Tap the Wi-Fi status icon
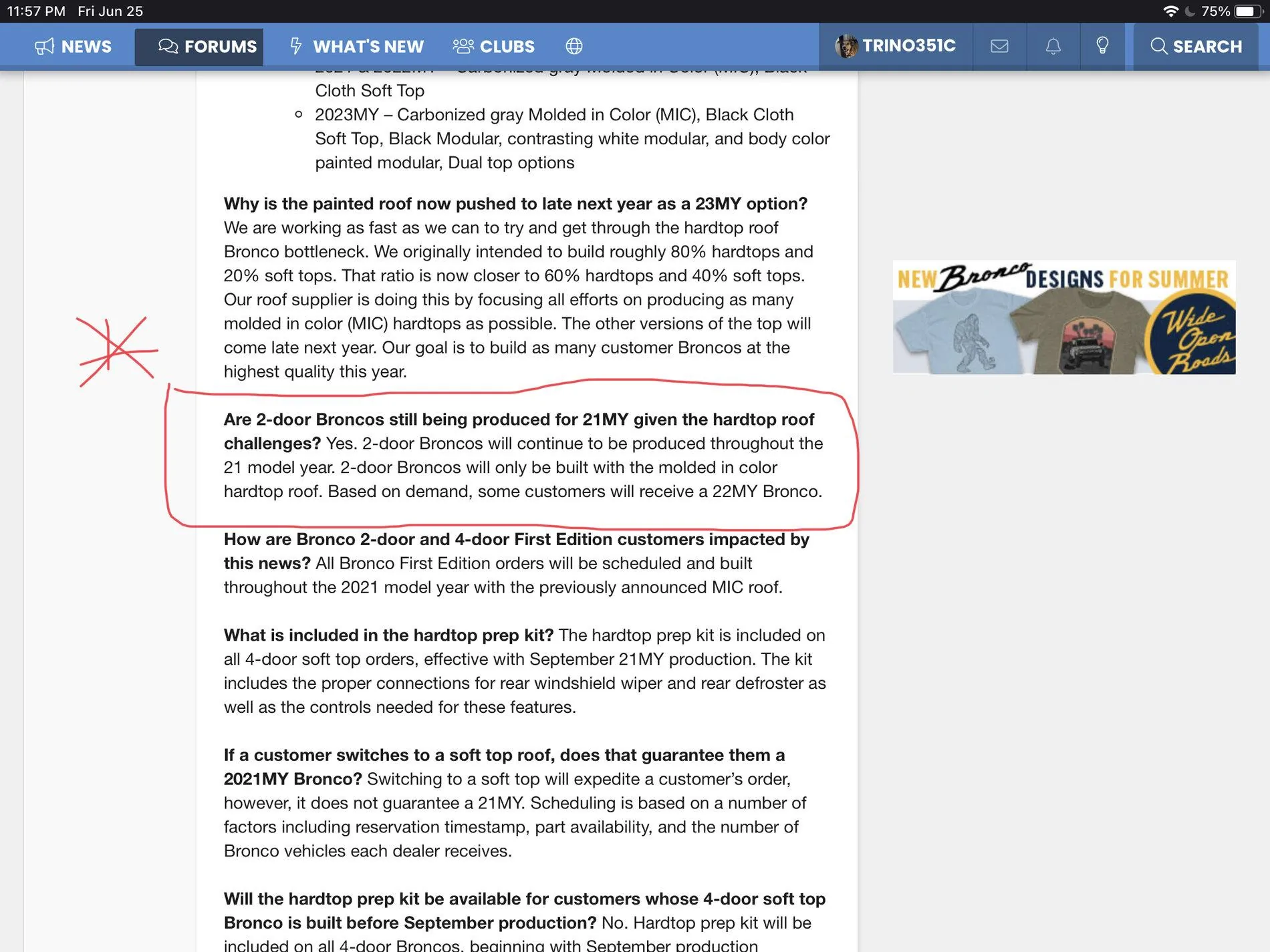This screenshot has height=952, width=1270. coord(1170,11)
